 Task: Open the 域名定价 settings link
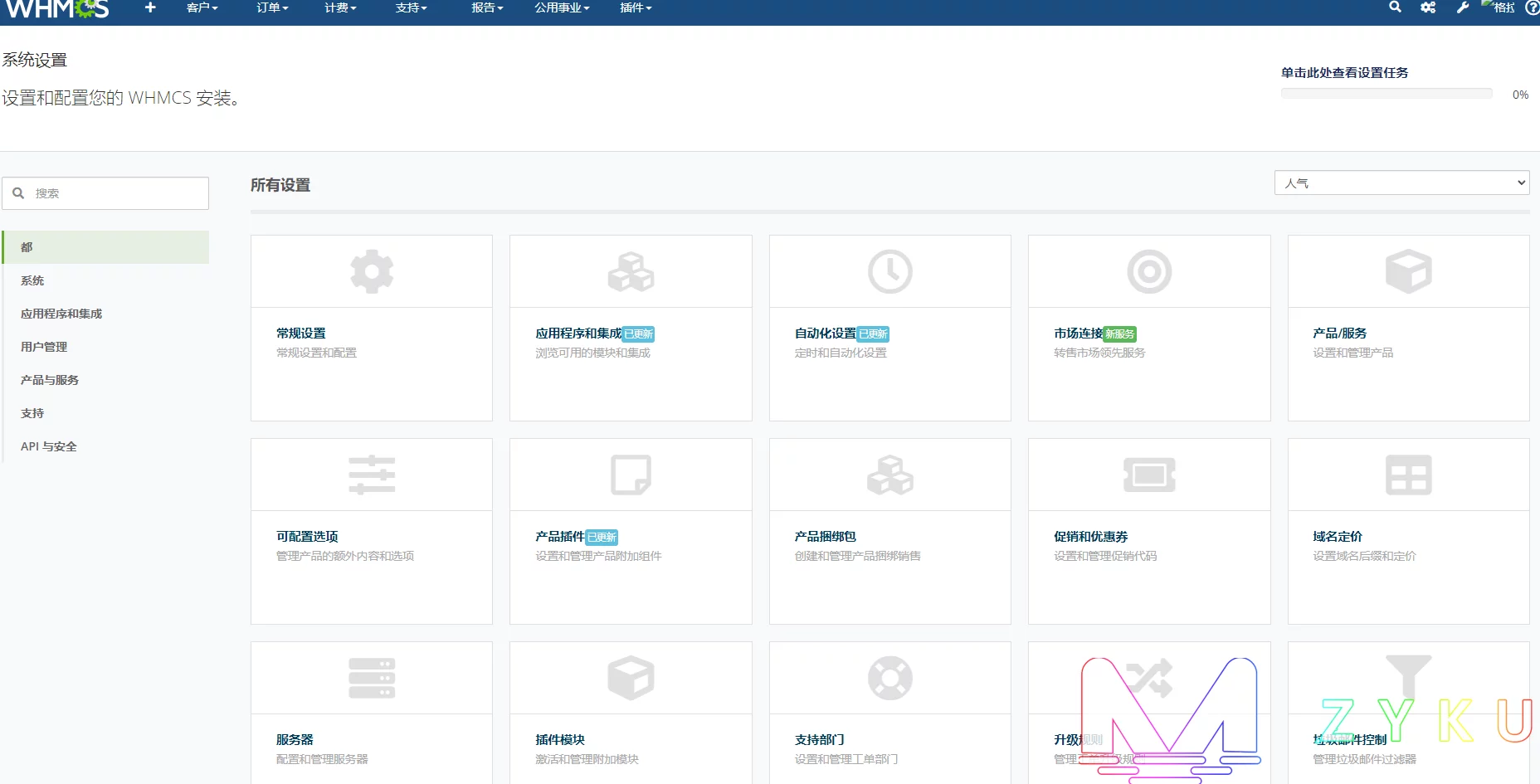(1337, 537)
